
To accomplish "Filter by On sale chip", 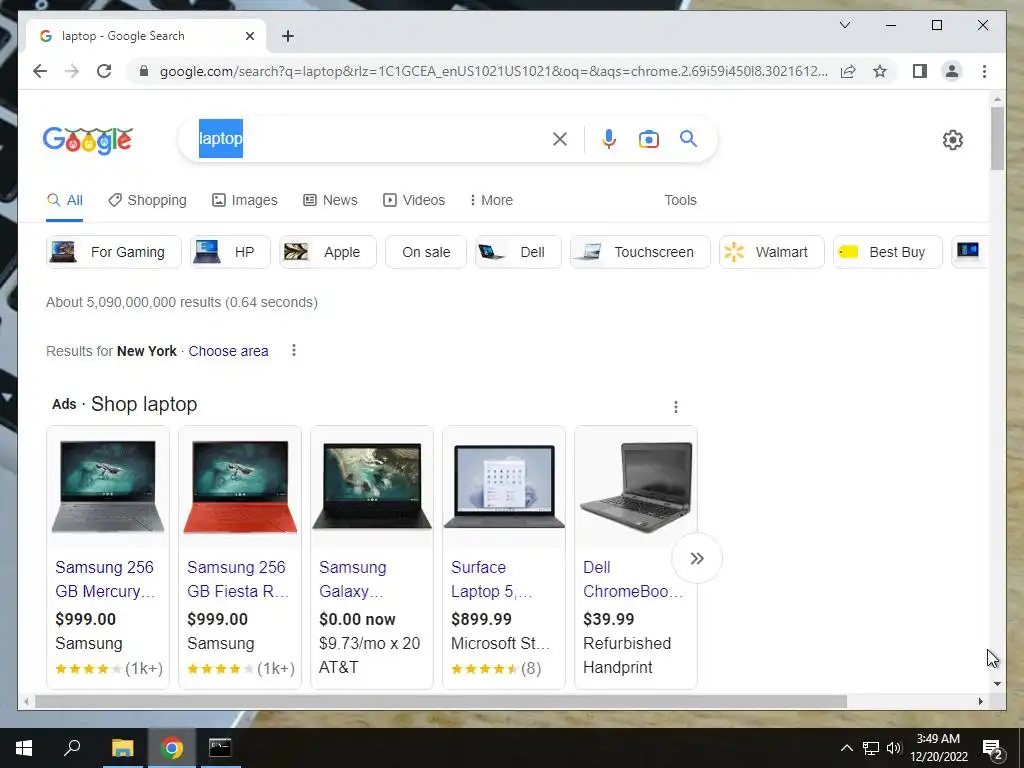I will (x=426, y=252).
